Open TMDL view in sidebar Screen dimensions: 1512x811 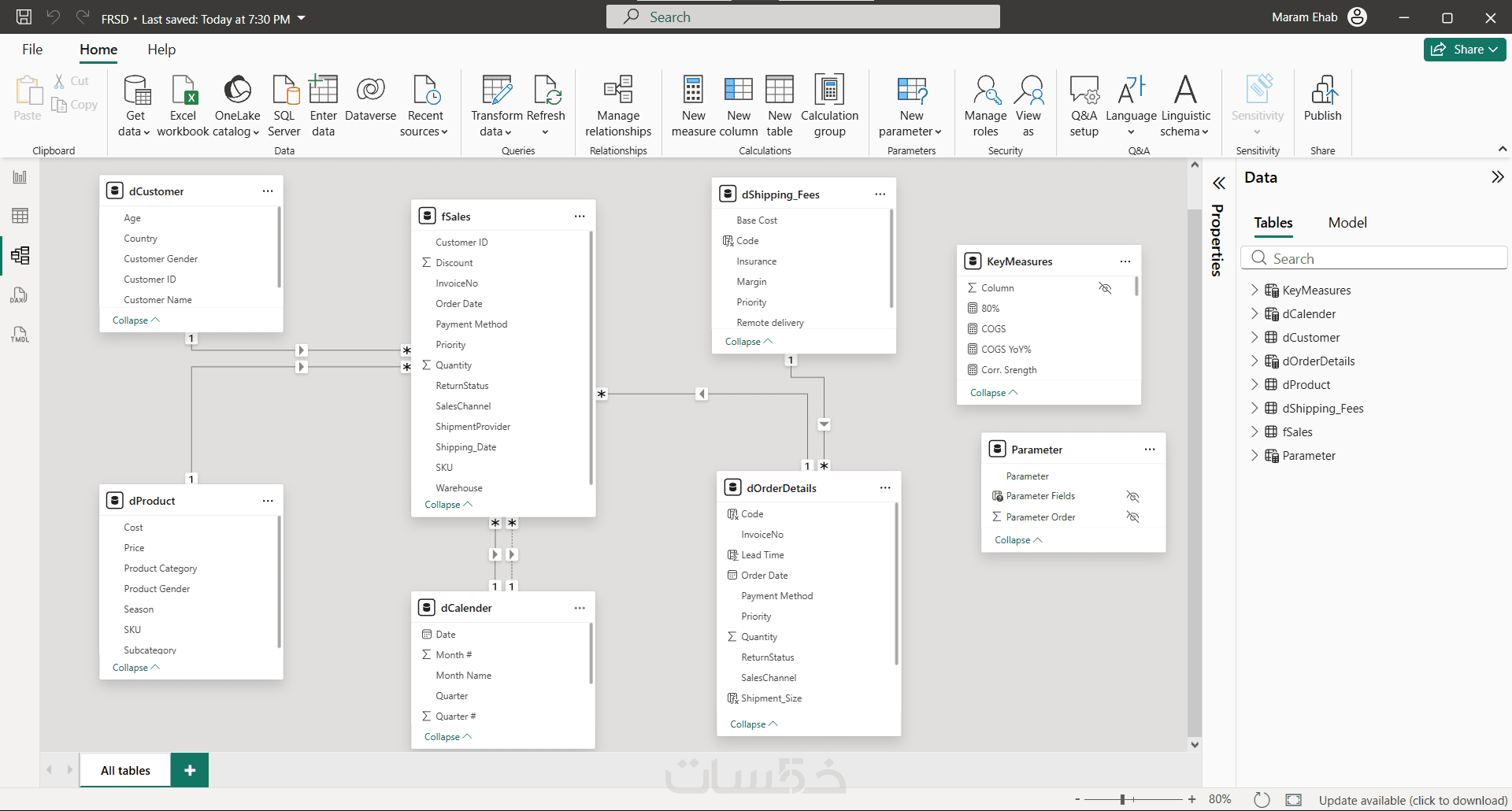click(x=20, y=335)
